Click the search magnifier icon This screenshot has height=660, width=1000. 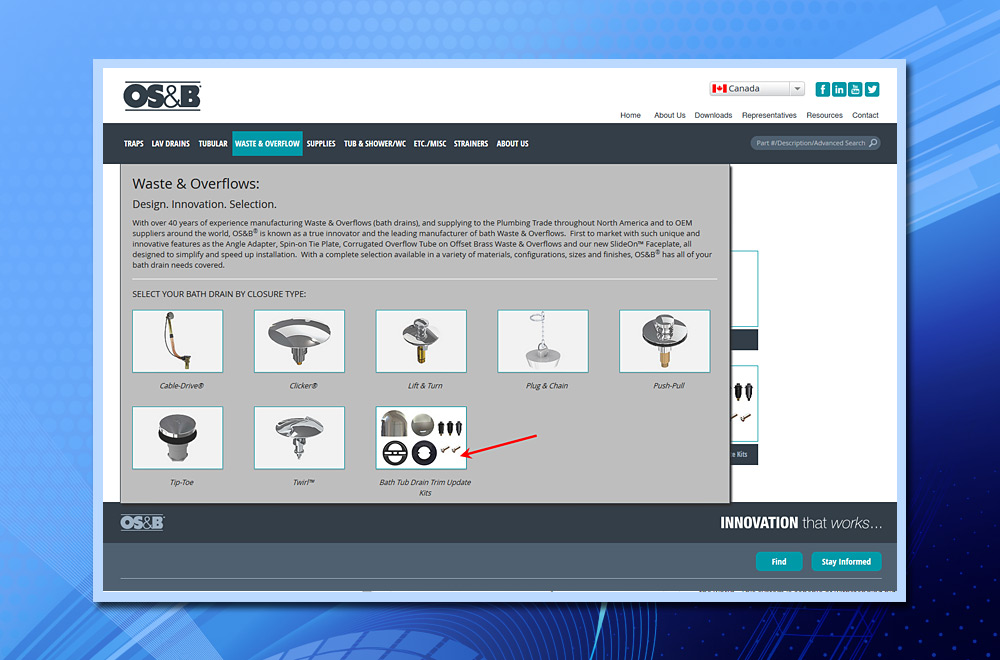[x=873, y=143]
